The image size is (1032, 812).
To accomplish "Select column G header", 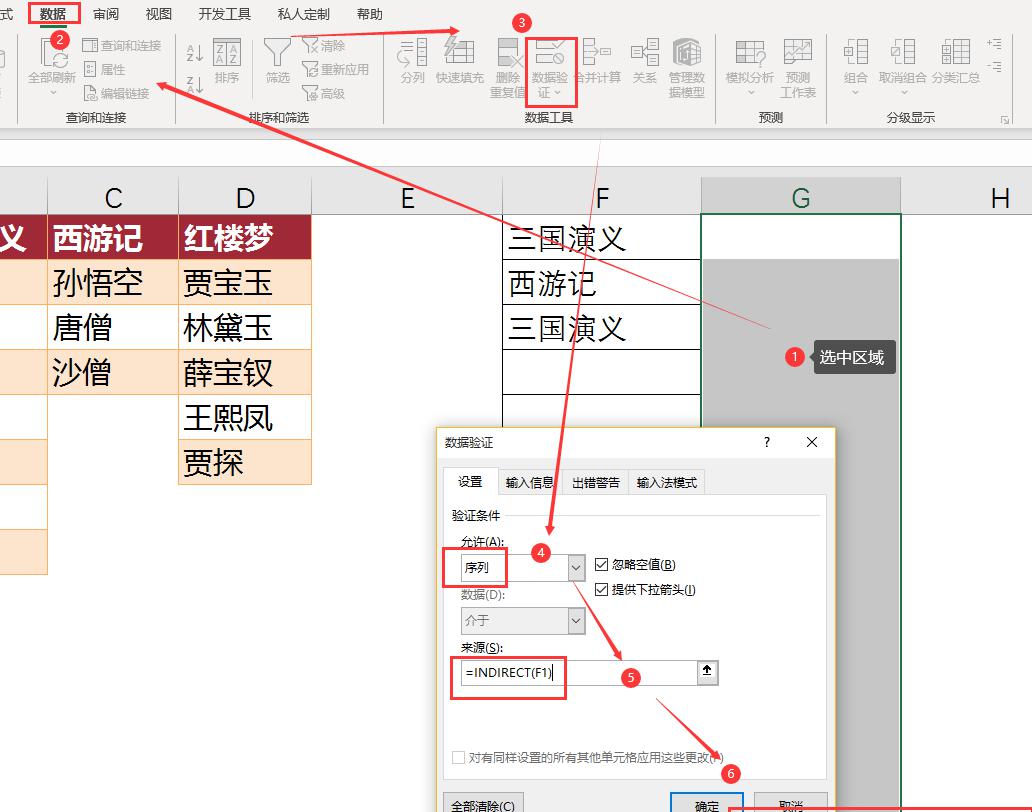I will pyautogui.click(x=800, y=196).
